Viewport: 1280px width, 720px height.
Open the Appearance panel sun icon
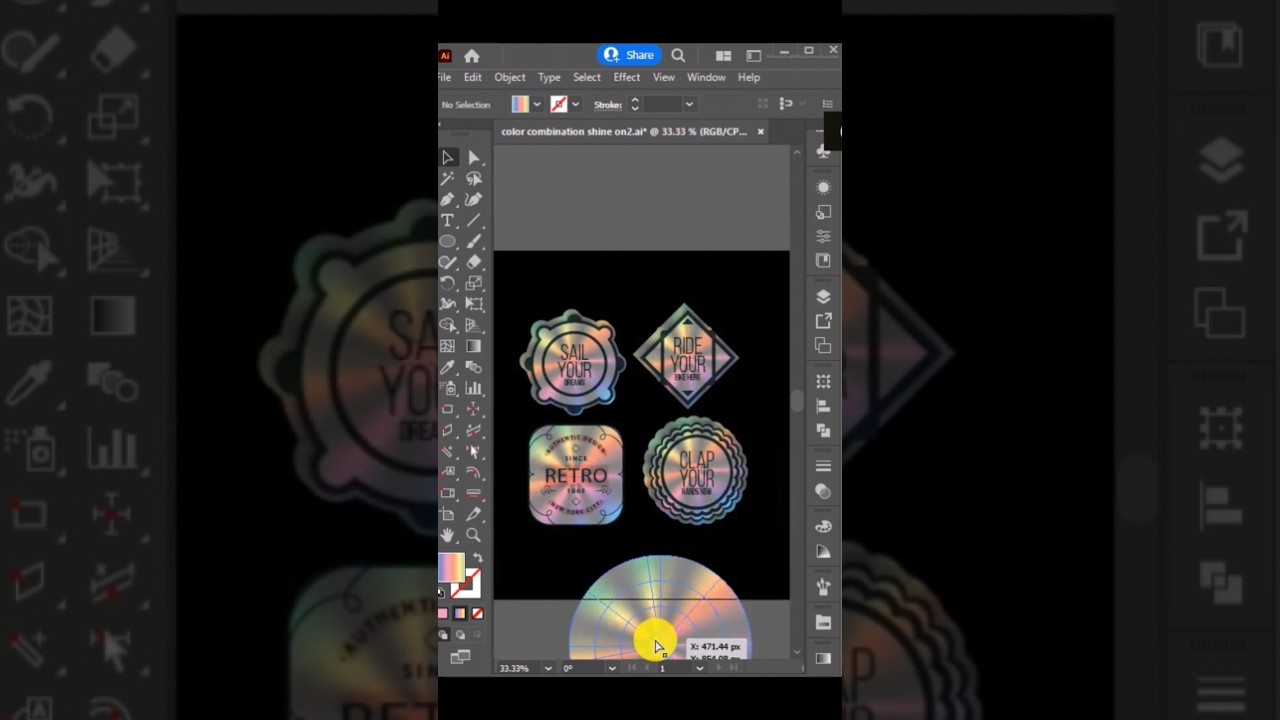coord(823,187)
